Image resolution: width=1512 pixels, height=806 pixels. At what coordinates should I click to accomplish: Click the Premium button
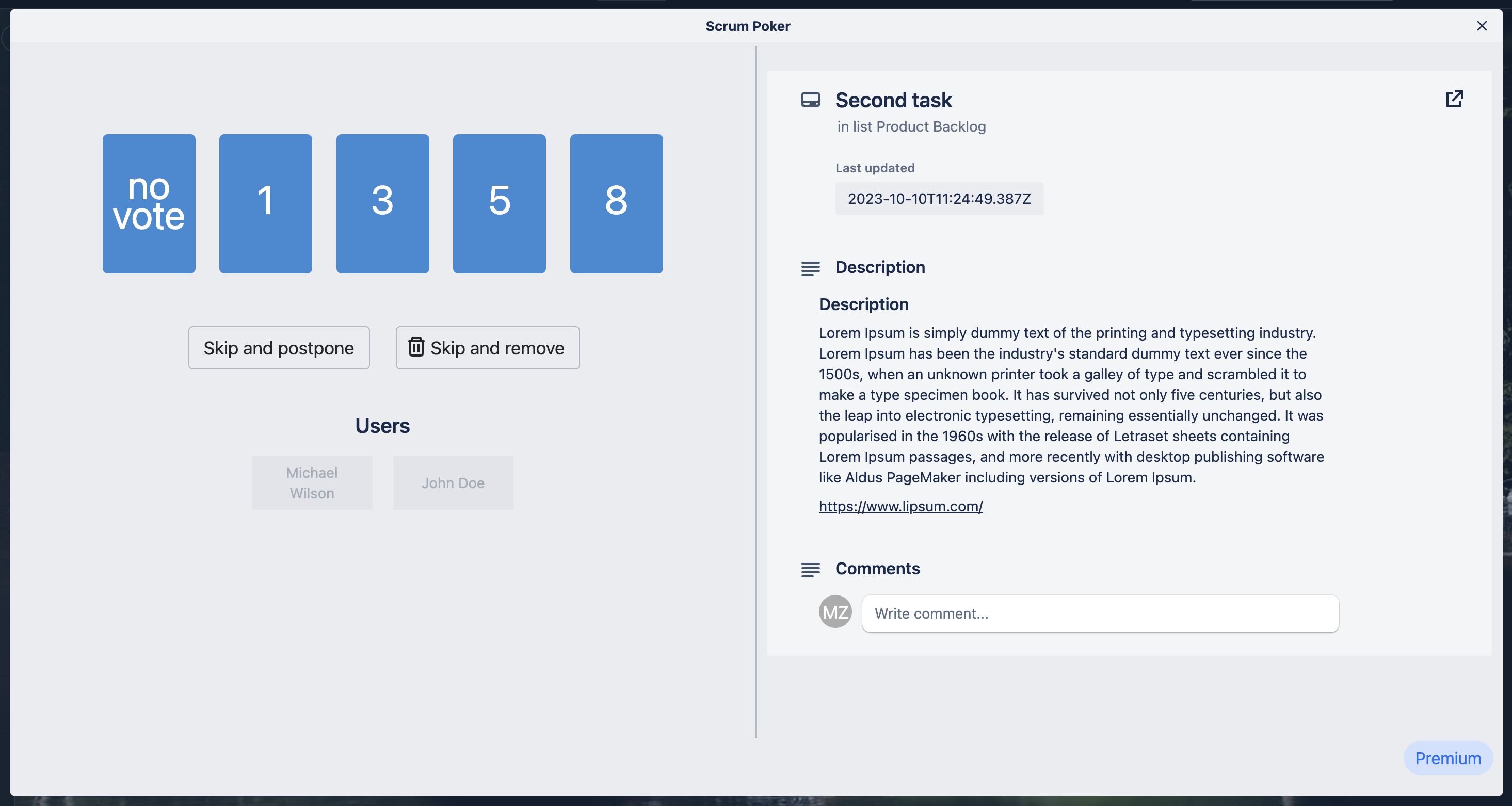point(1447,758)
